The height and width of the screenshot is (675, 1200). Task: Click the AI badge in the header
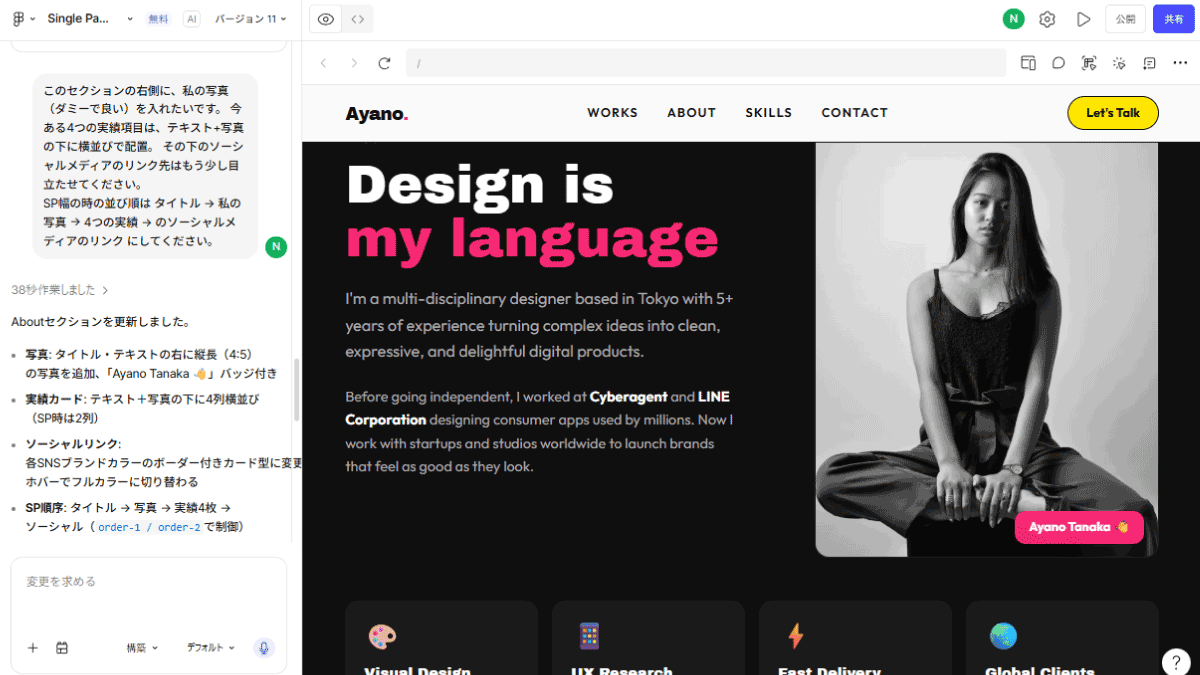(x=191, y=19)
